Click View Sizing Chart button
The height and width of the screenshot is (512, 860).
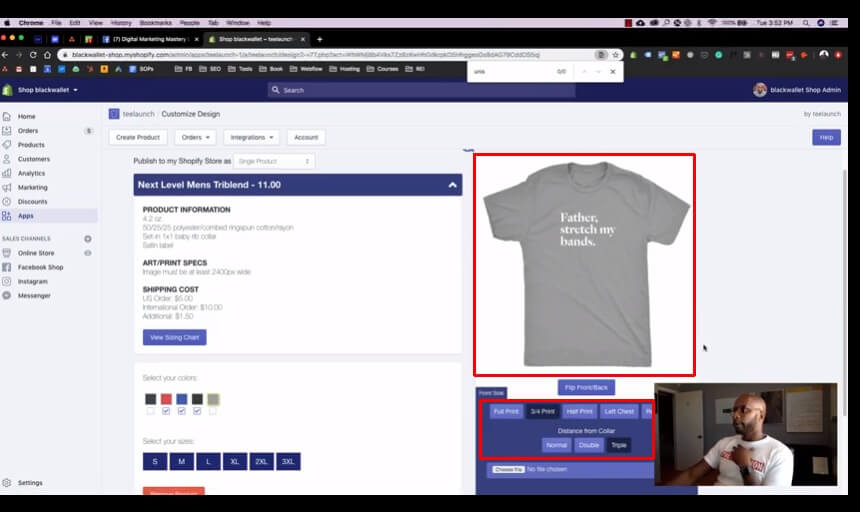click(x=174, y=338)
